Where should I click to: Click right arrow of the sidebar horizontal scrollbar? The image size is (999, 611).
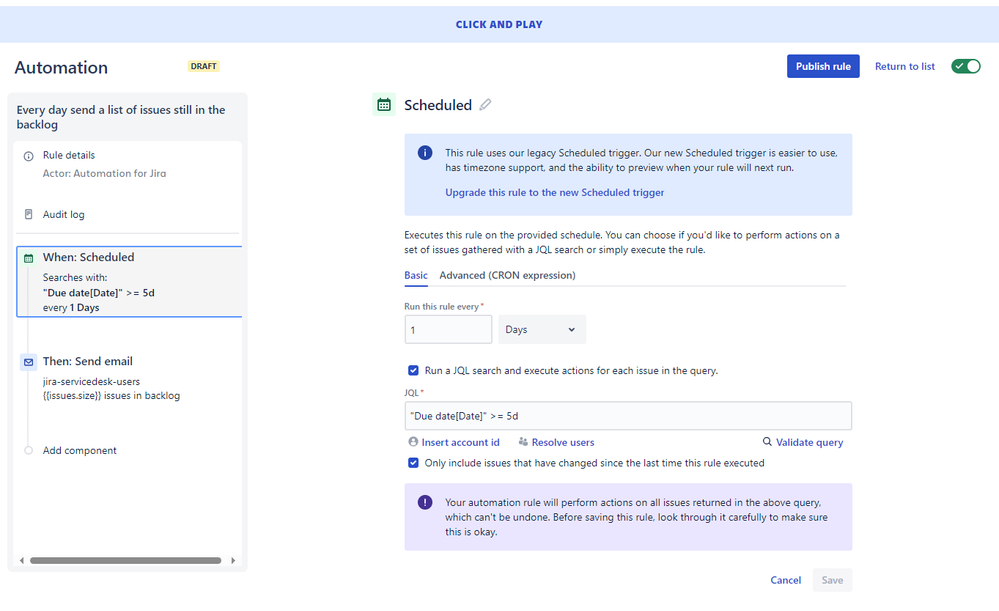(x=233, y=561)
